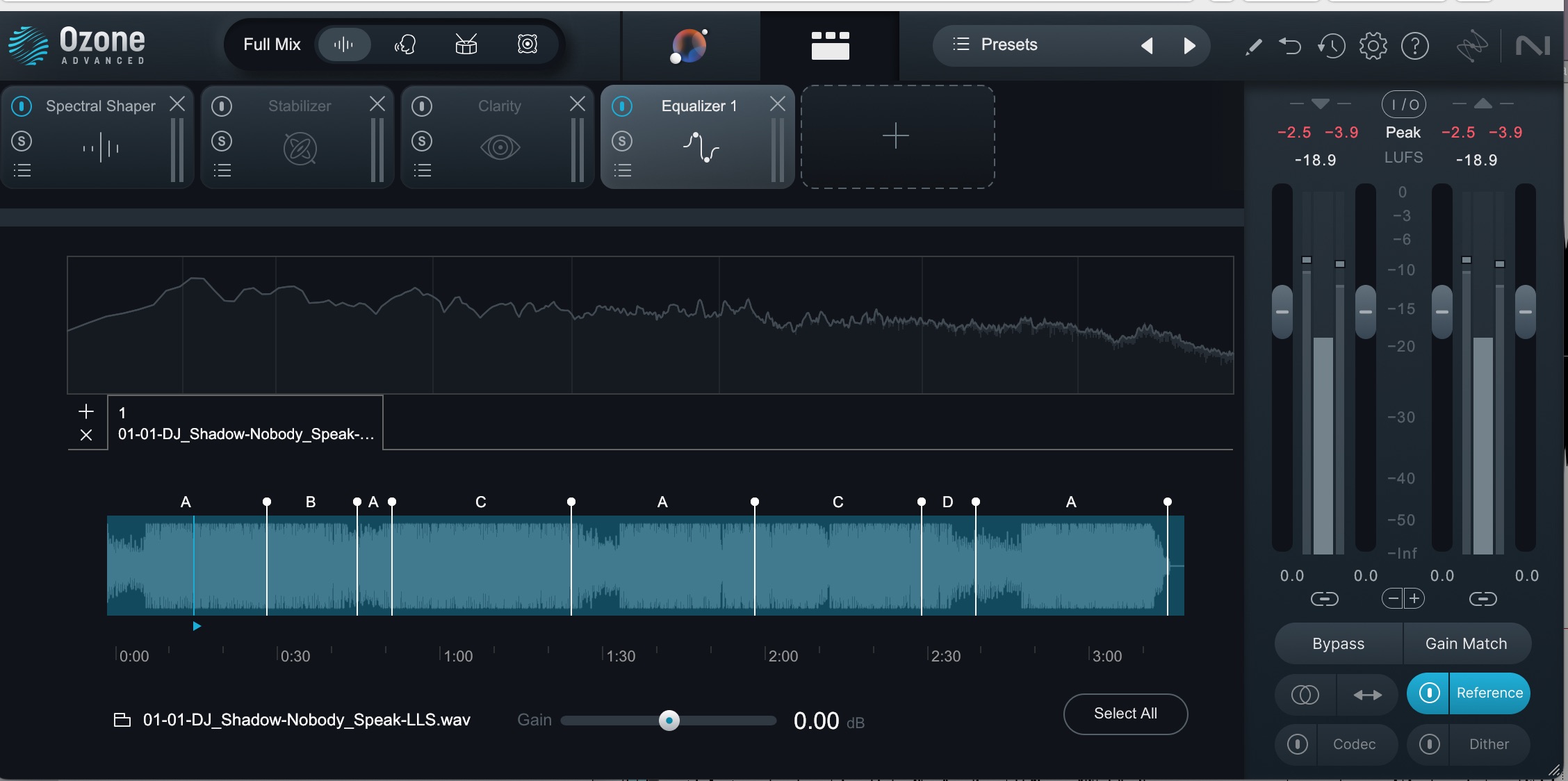Click the blue playhead triangle
The image size is (1568, 781).
(x=197, y=626)
